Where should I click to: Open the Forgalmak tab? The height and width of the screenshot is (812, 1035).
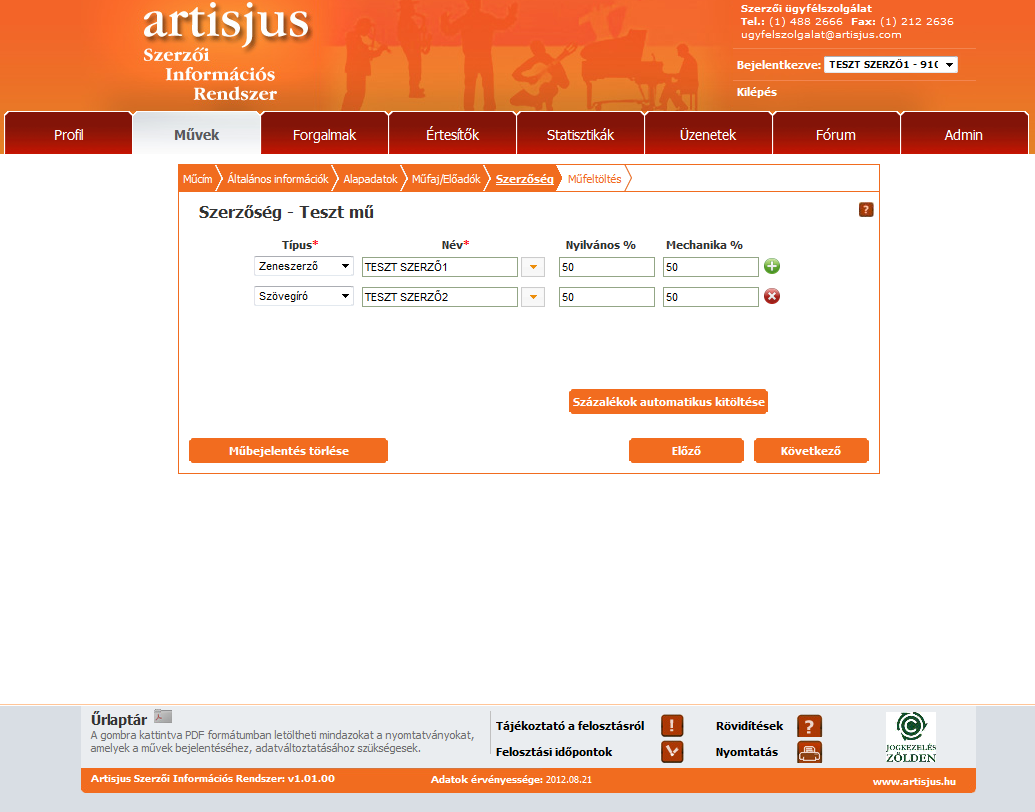[x=324, y=135]
